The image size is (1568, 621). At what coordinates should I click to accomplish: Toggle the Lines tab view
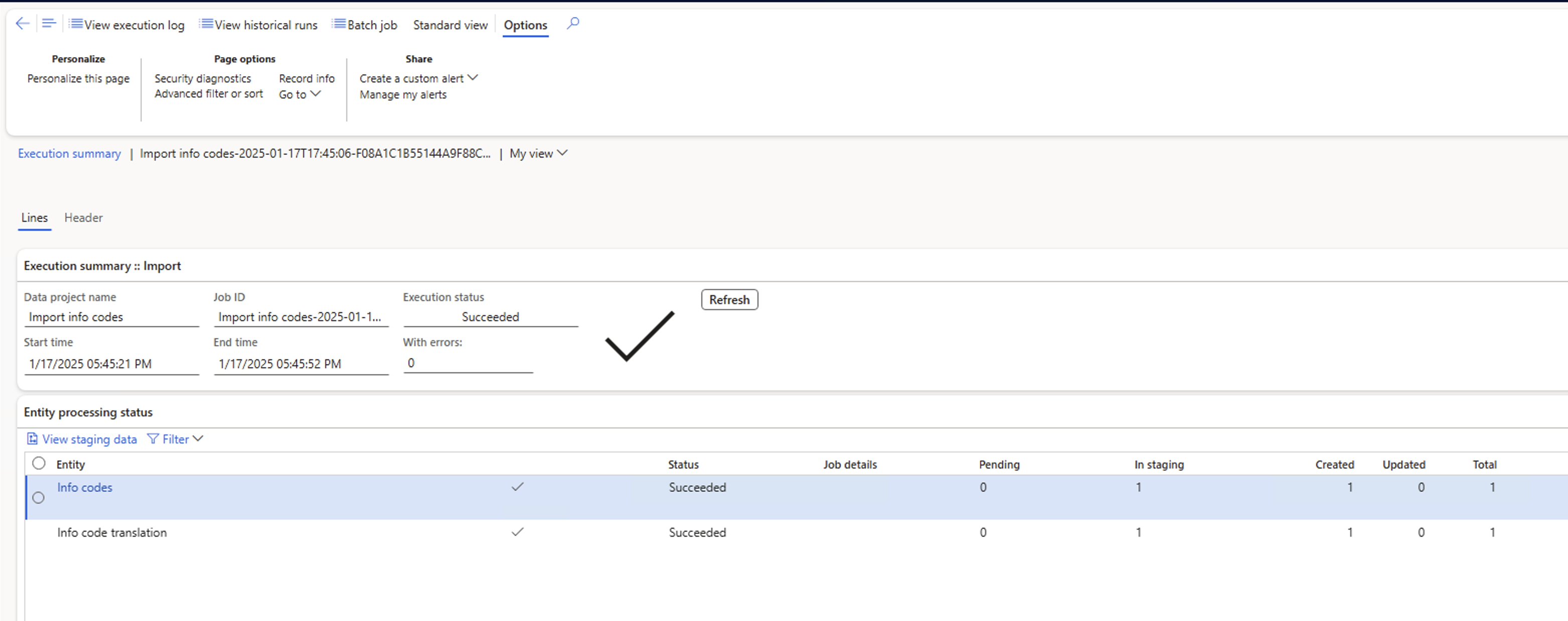point(34,217)
